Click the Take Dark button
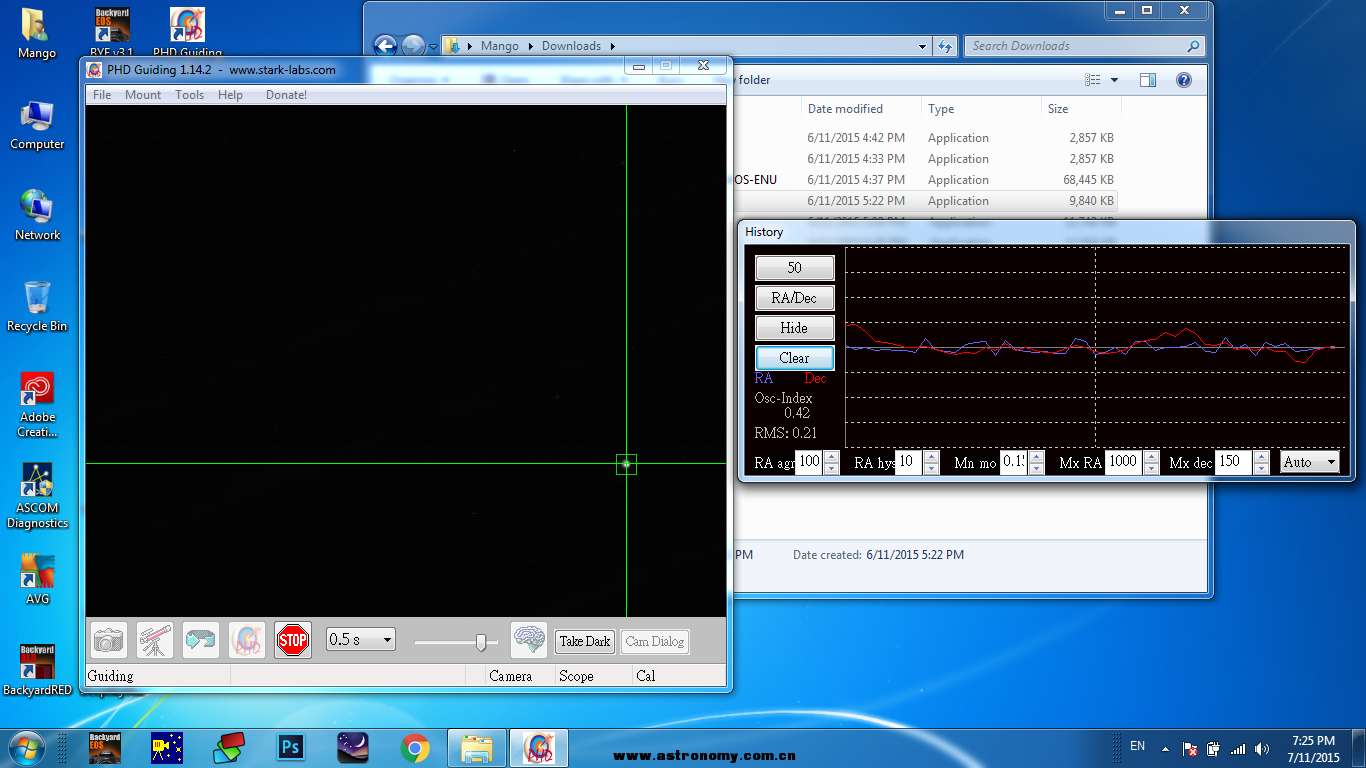The width and height of the screenshot is (1366, 768). [x=585, y=641]
